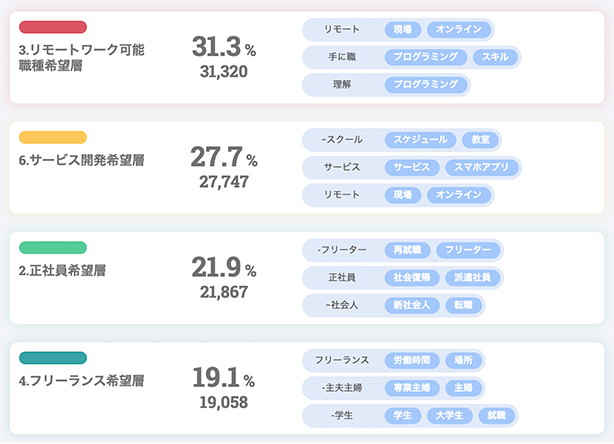This screenshot has height=444, width=614.
Task: Click the 新社会人 tag
Action: point(412,305)
